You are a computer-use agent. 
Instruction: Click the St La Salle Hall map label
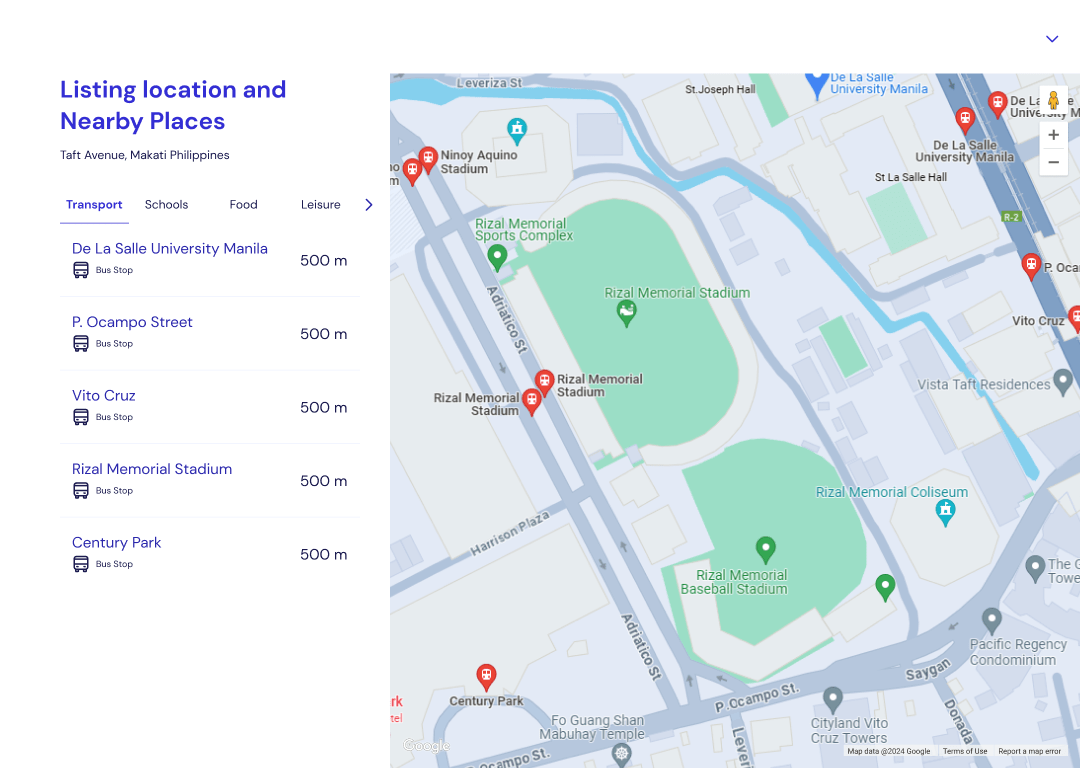[x=911, y=177]
